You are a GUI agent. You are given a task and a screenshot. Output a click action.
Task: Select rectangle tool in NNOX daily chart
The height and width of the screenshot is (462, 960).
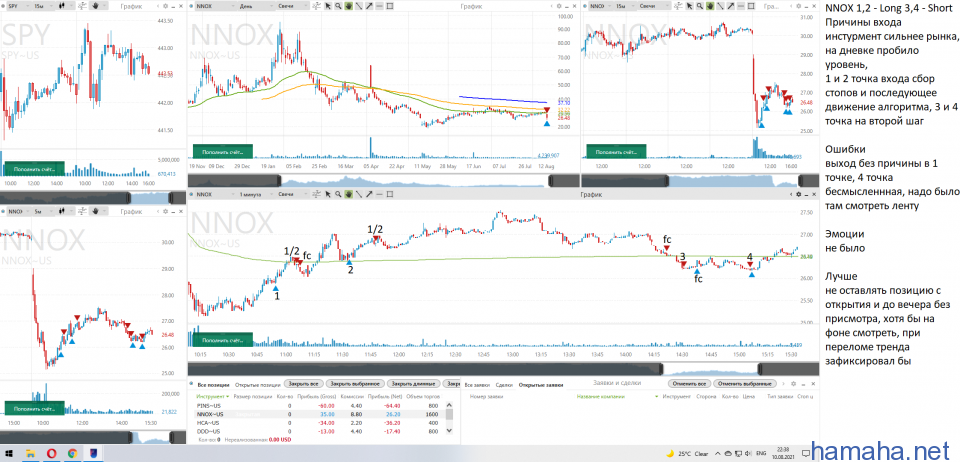pyautogui.click(x=390, y=6)
